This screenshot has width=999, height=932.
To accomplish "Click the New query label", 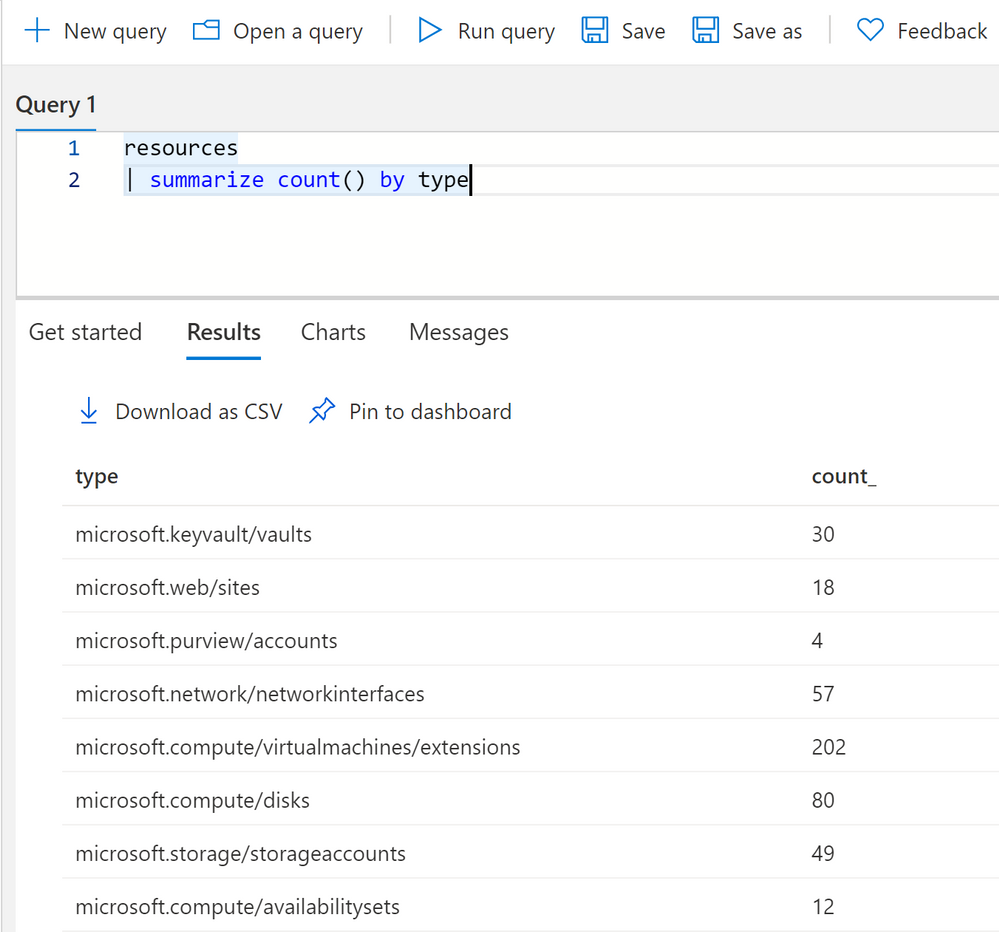I will point(115,31).
